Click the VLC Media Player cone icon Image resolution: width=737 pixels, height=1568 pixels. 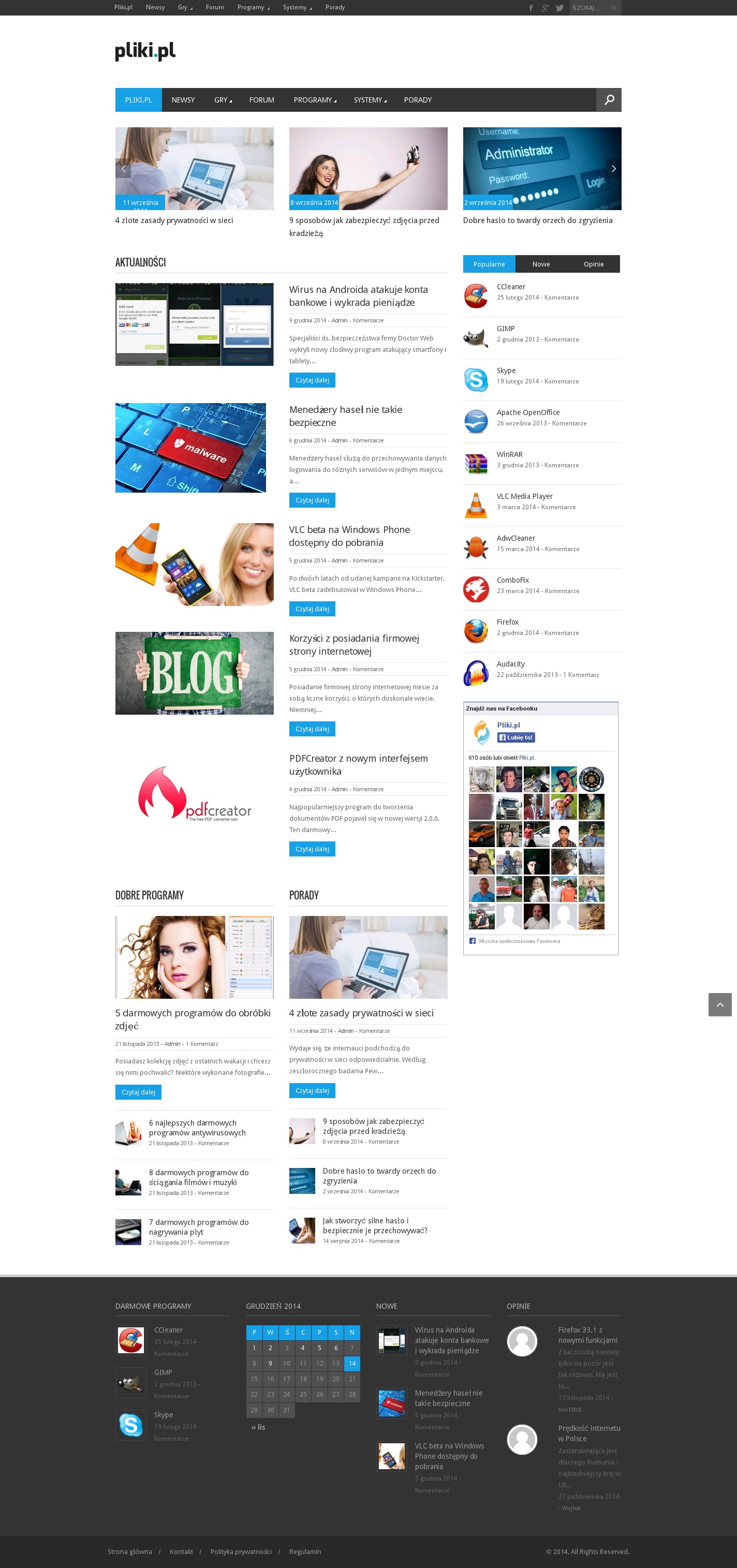[476, 506]
